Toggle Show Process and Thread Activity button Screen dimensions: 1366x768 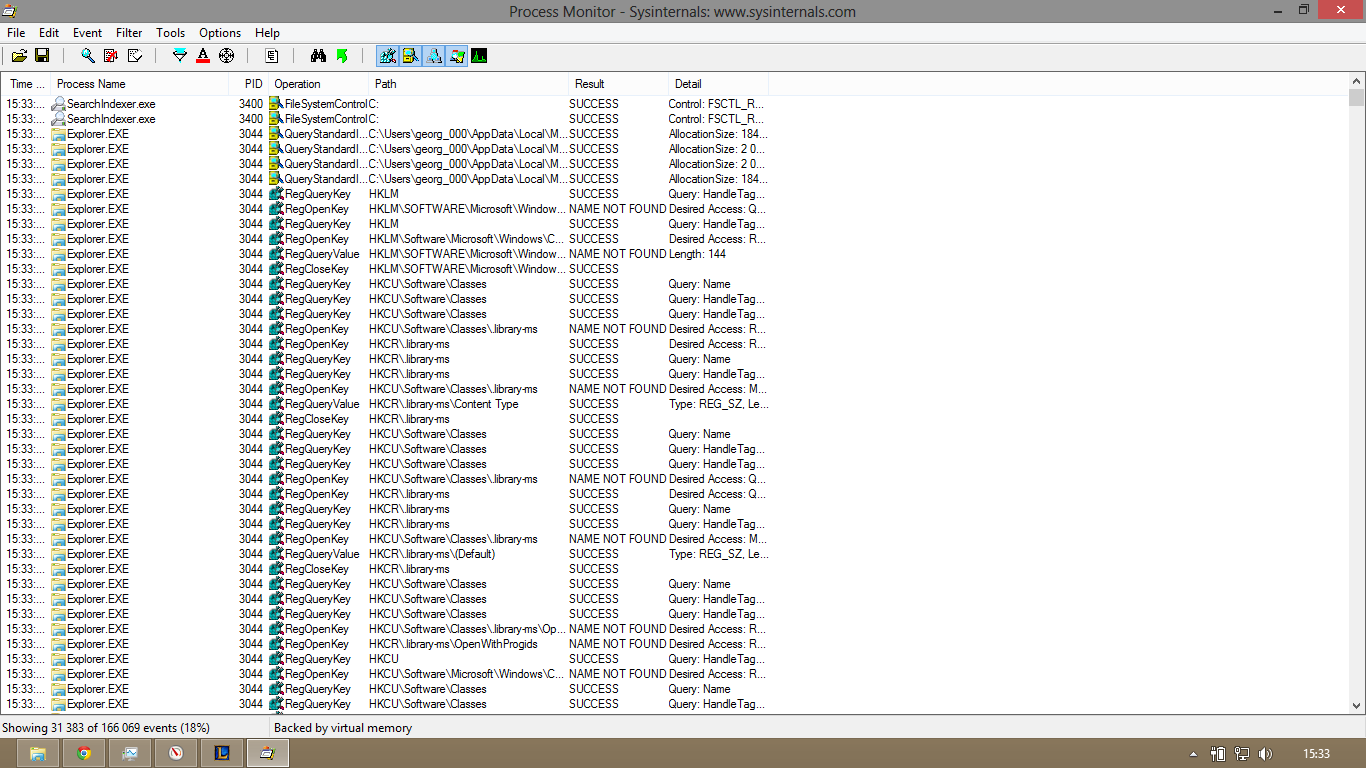pyautogui.click(x=457, y=56)
